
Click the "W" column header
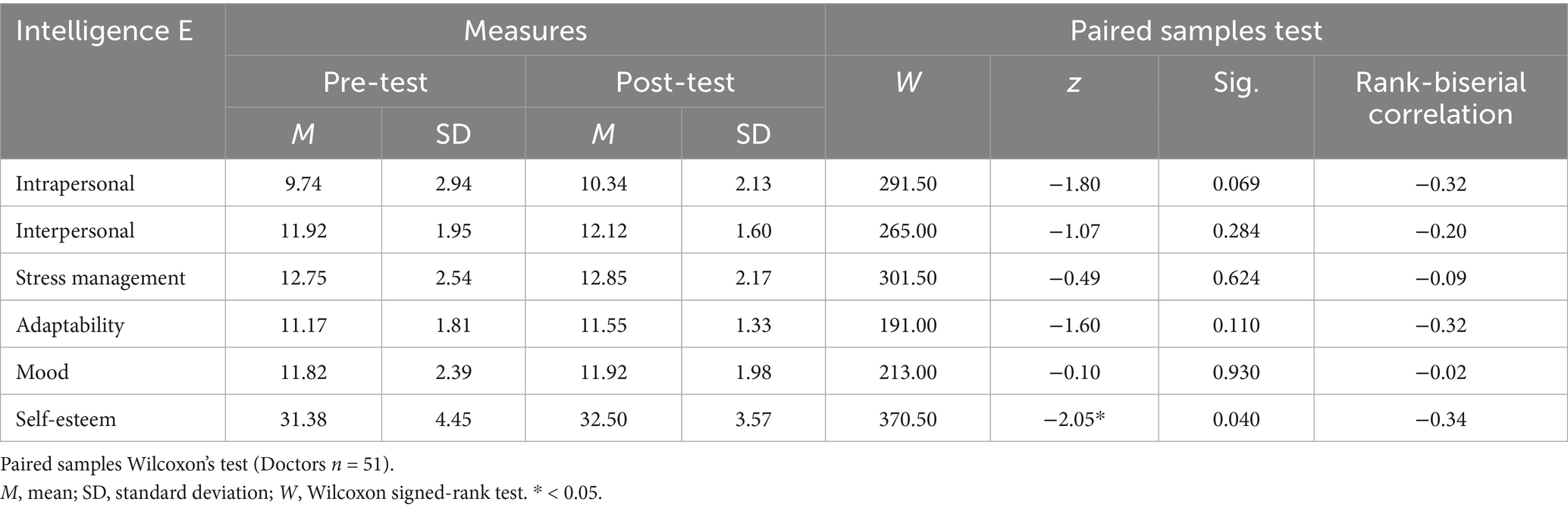coord(908,82)
